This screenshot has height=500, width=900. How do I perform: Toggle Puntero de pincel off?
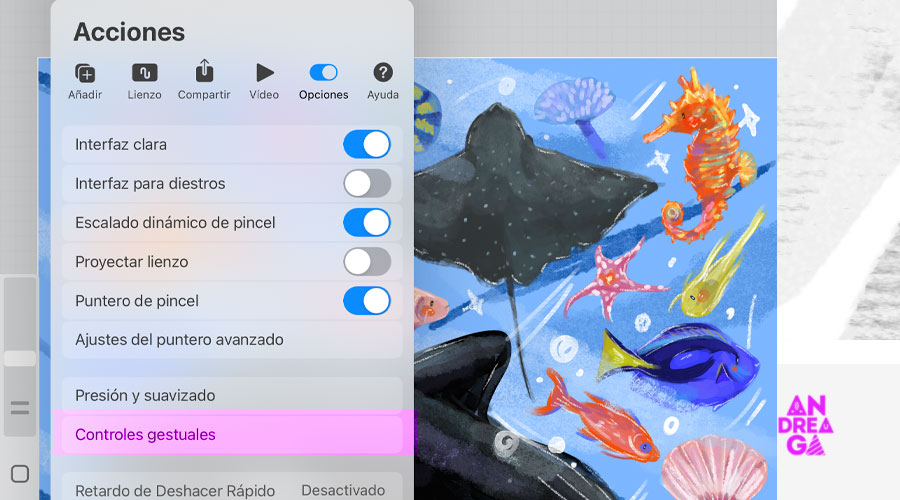pos(366,300)
